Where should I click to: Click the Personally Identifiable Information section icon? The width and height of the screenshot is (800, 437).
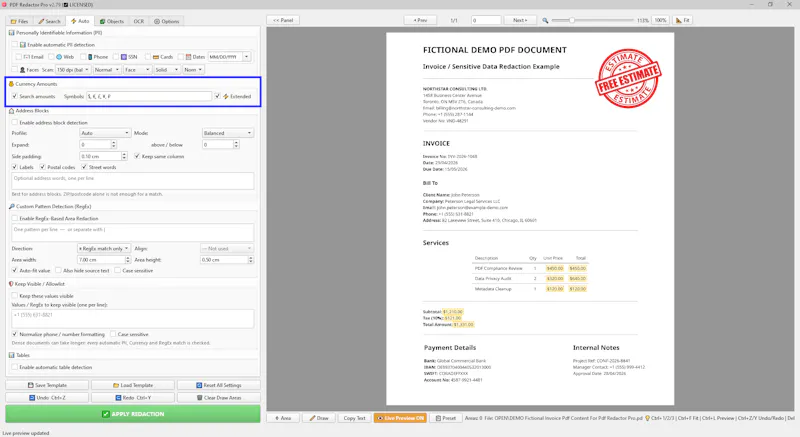(12, 33)
